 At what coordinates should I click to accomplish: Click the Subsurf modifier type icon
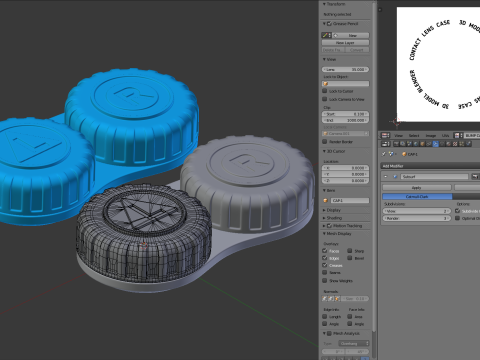(x=395, y=177)
